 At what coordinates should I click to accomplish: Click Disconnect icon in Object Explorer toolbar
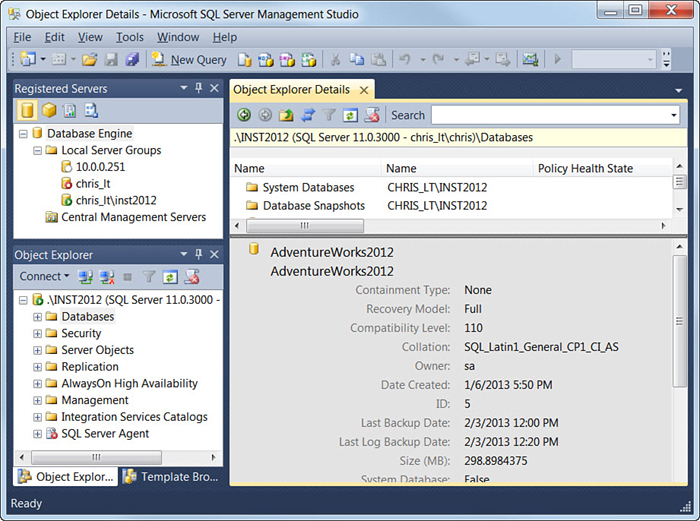tap(107, 276)
